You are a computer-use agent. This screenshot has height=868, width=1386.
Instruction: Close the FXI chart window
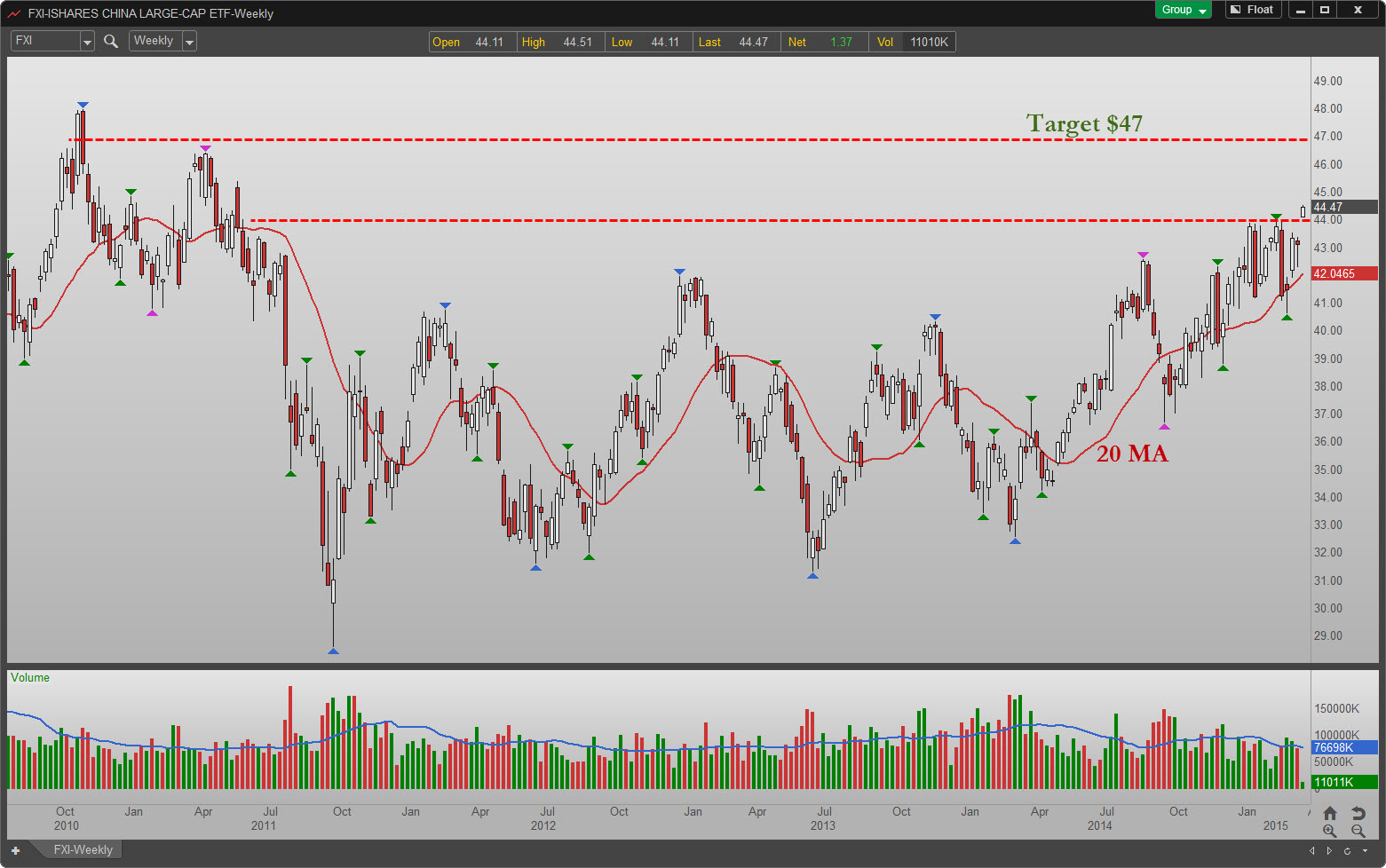click(1358, 10)
